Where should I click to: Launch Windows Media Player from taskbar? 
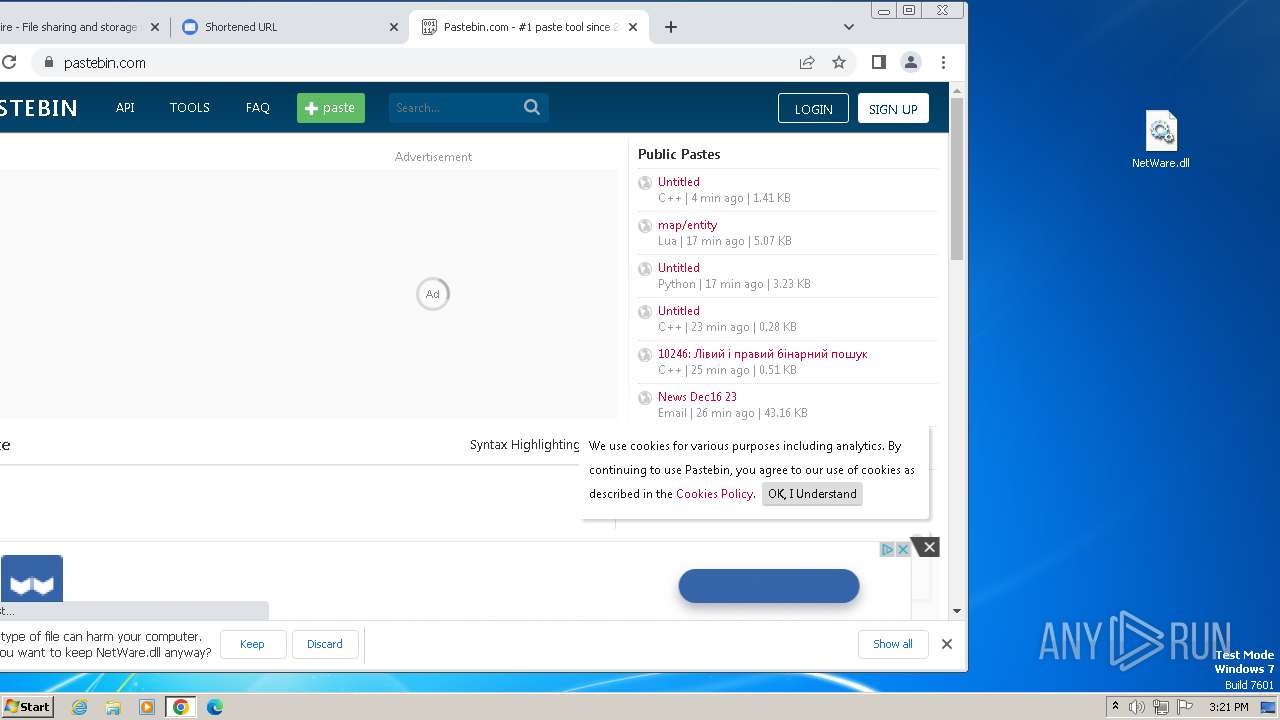(147, 707)
